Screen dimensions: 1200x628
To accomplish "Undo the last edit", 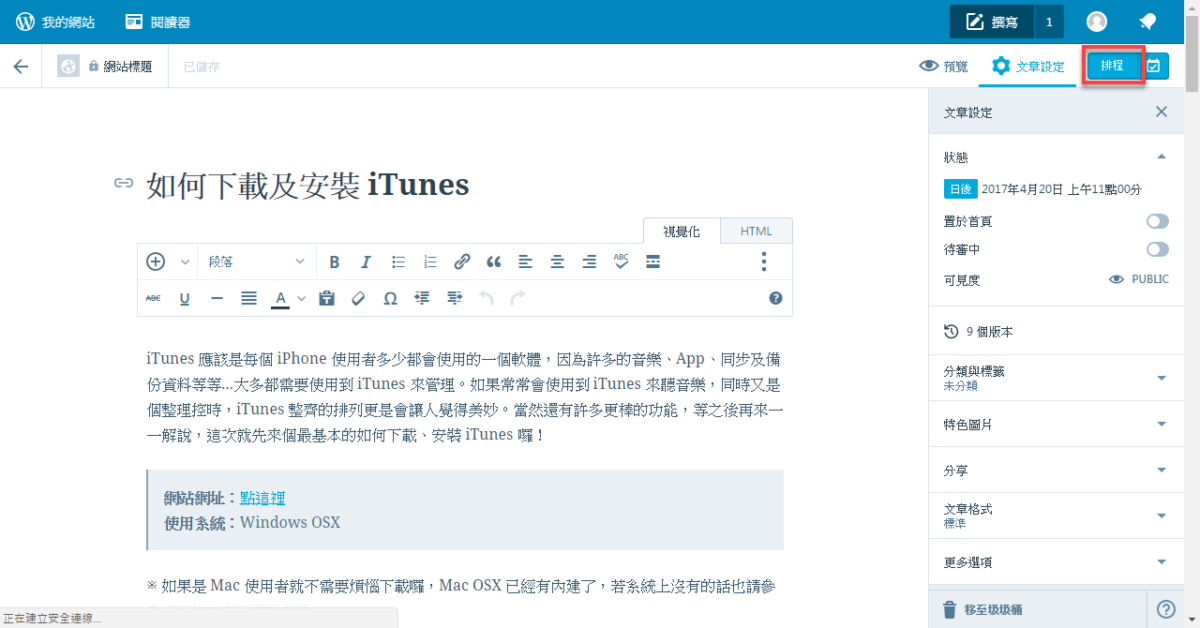I will pos(486,298).
